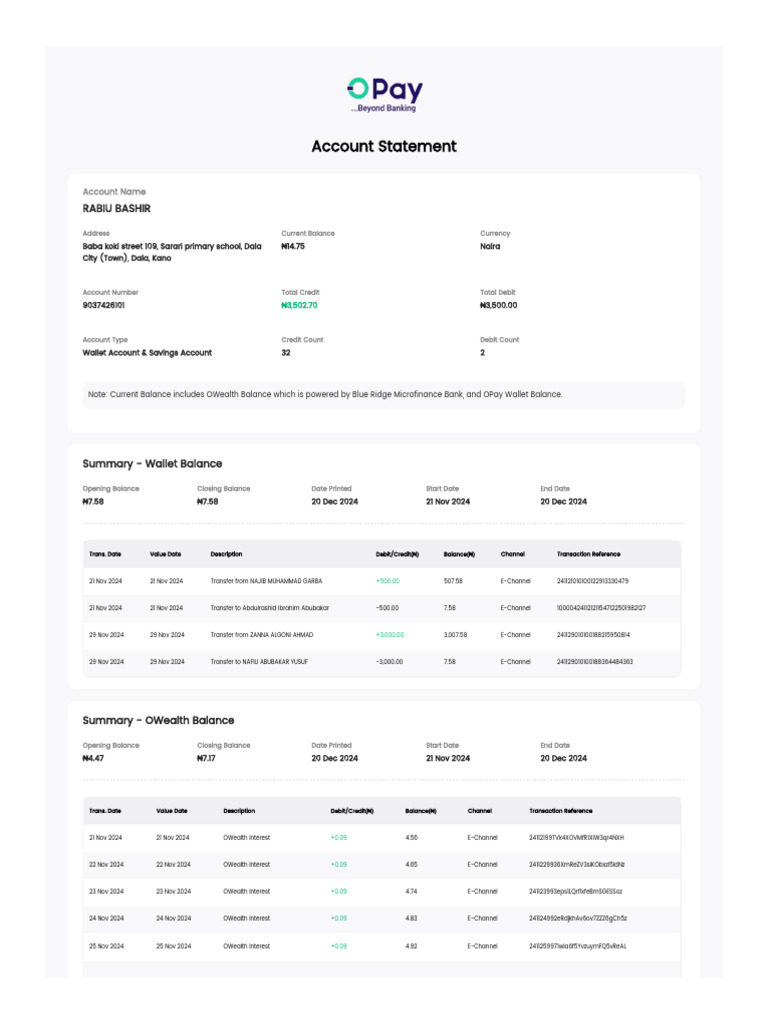Click balance value '507.58'
Screen dimensions: 768x1024
click(x=453, y=581)
